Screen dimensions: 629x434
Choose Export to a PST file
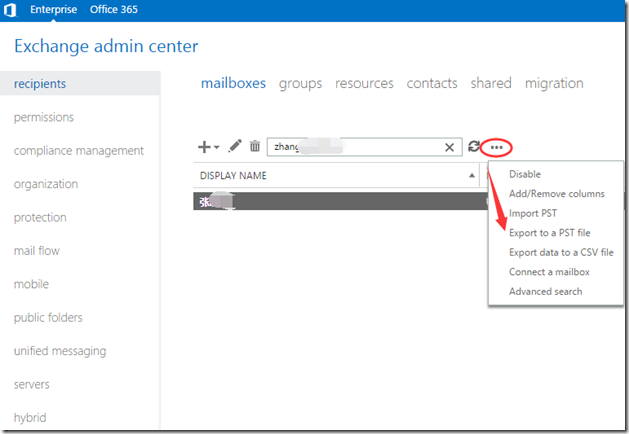point(550,233)
